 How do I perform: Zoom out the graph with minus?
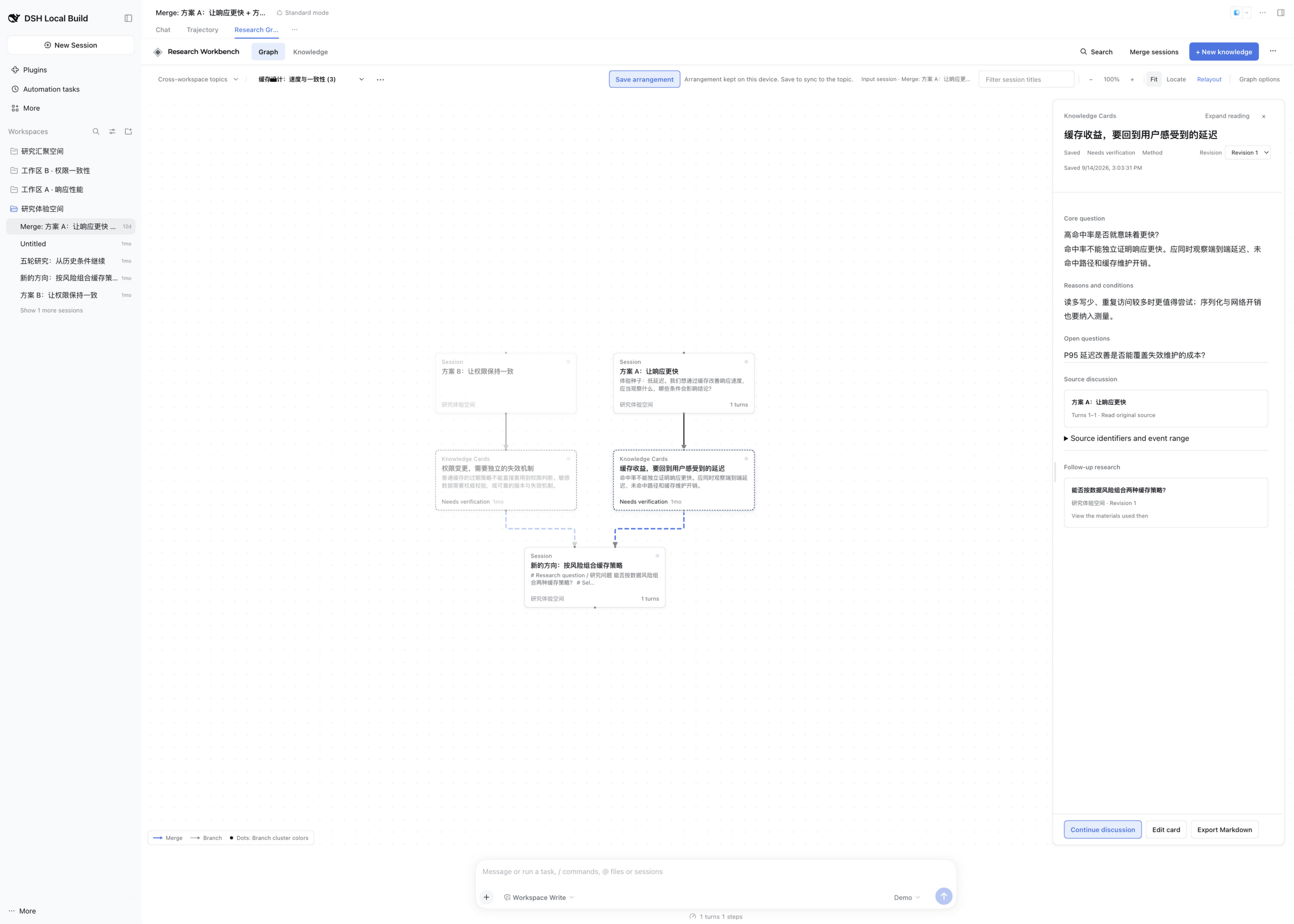[x=1090, y=80]
